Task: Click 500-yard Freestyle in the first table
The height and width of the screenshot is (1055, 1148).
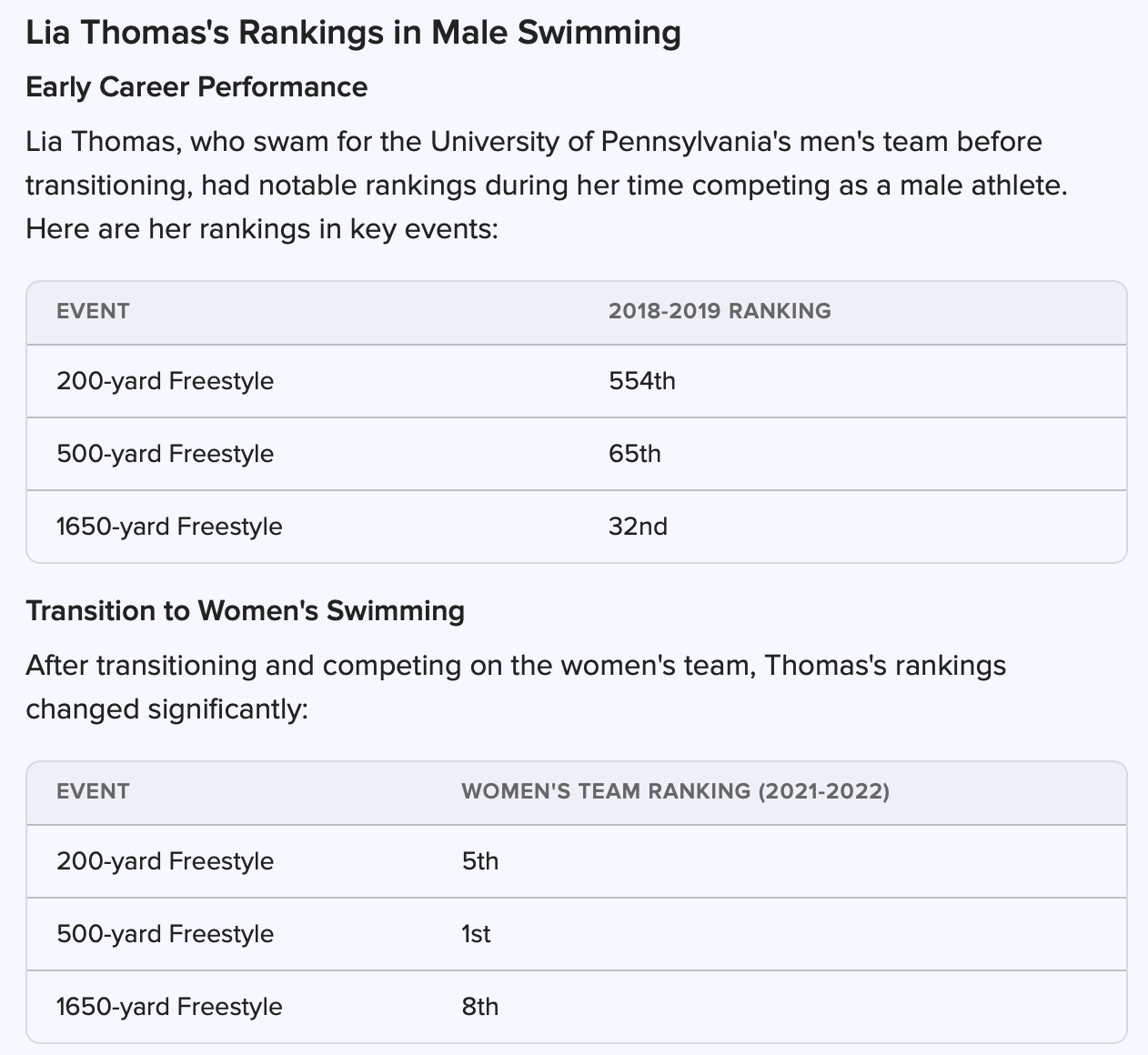Action: pyautogui.click(x=165, y=454)
